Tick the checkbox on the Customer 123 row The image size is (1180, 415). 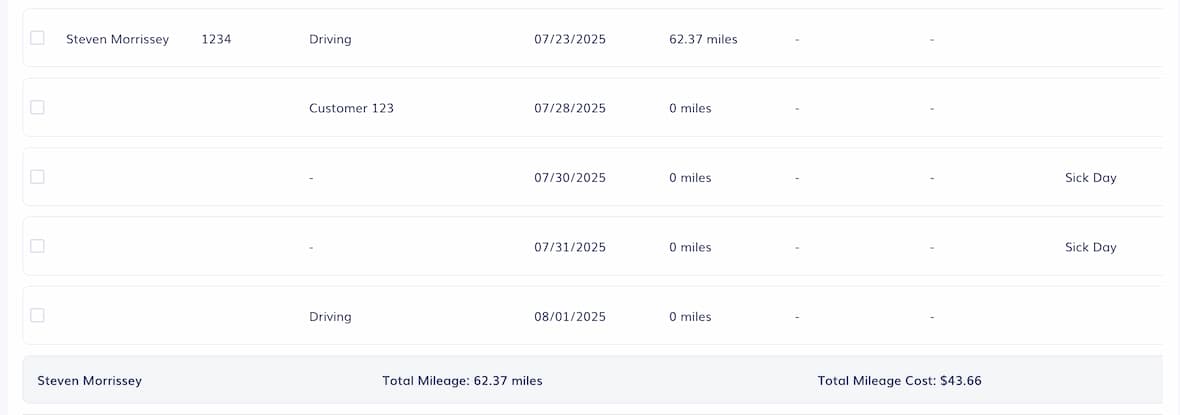[x=37, y=107]
